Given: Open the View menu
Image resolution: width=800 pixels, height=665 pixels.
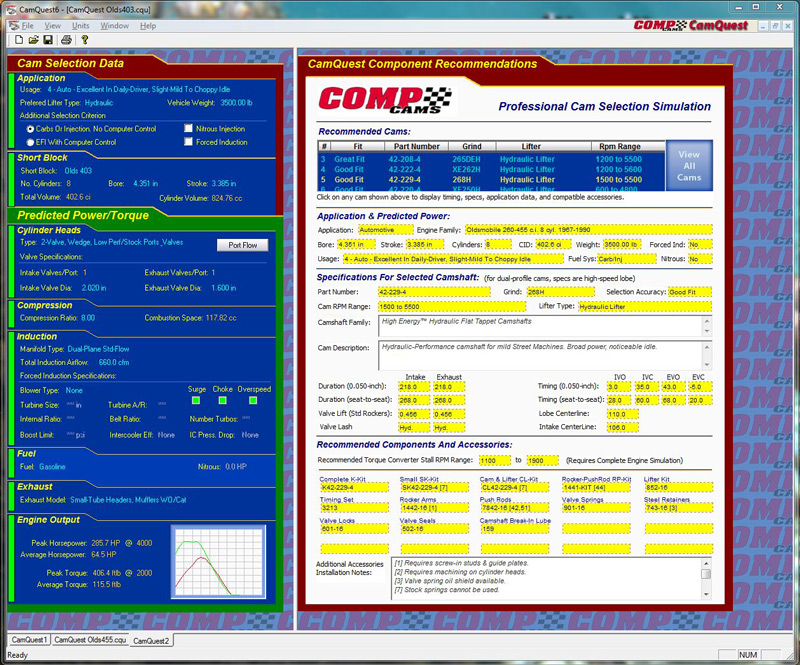Looking at the screenshot, I should point(53,26).
